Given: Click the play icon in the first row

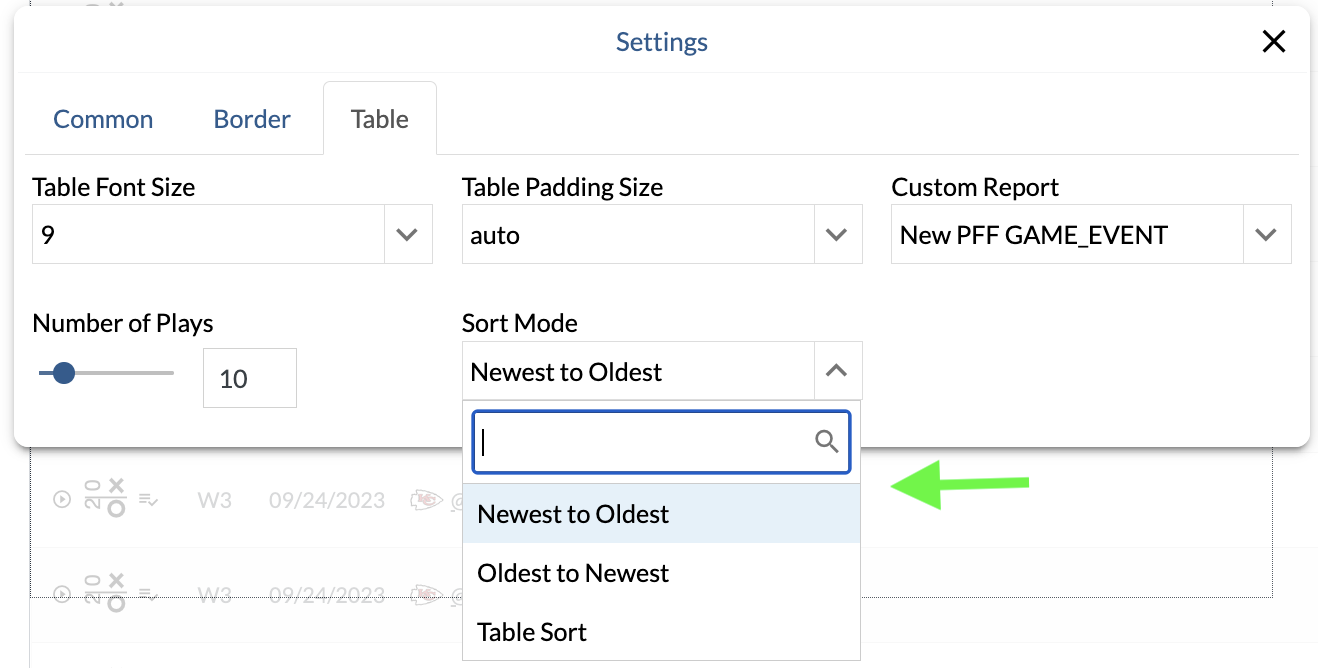Looking at the screenshot, I should pyautogui.click(x=62, y=499).
